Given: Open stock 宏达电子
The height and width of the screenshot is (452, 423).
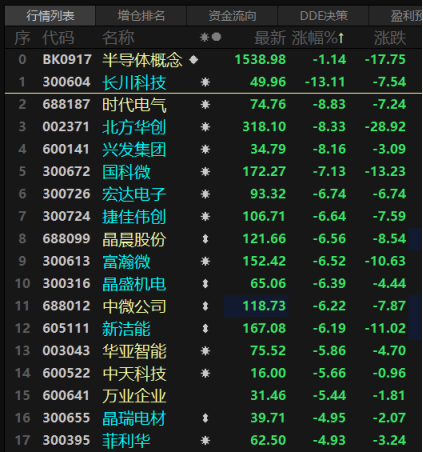Looking at the screenshot, I should click(134, 194).
